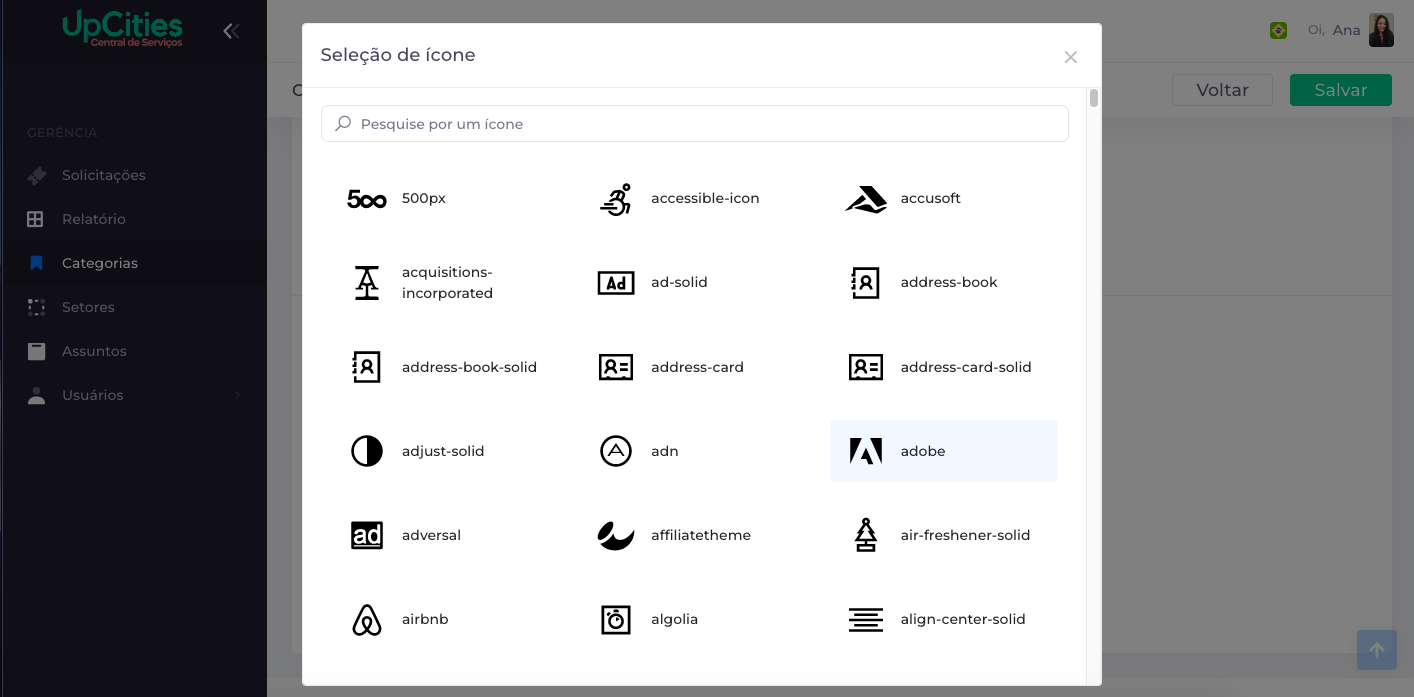Choose the affiliatetheme icon
Image resolution: width=1414 pixels, height=697 pixels.
click(616, 535)
